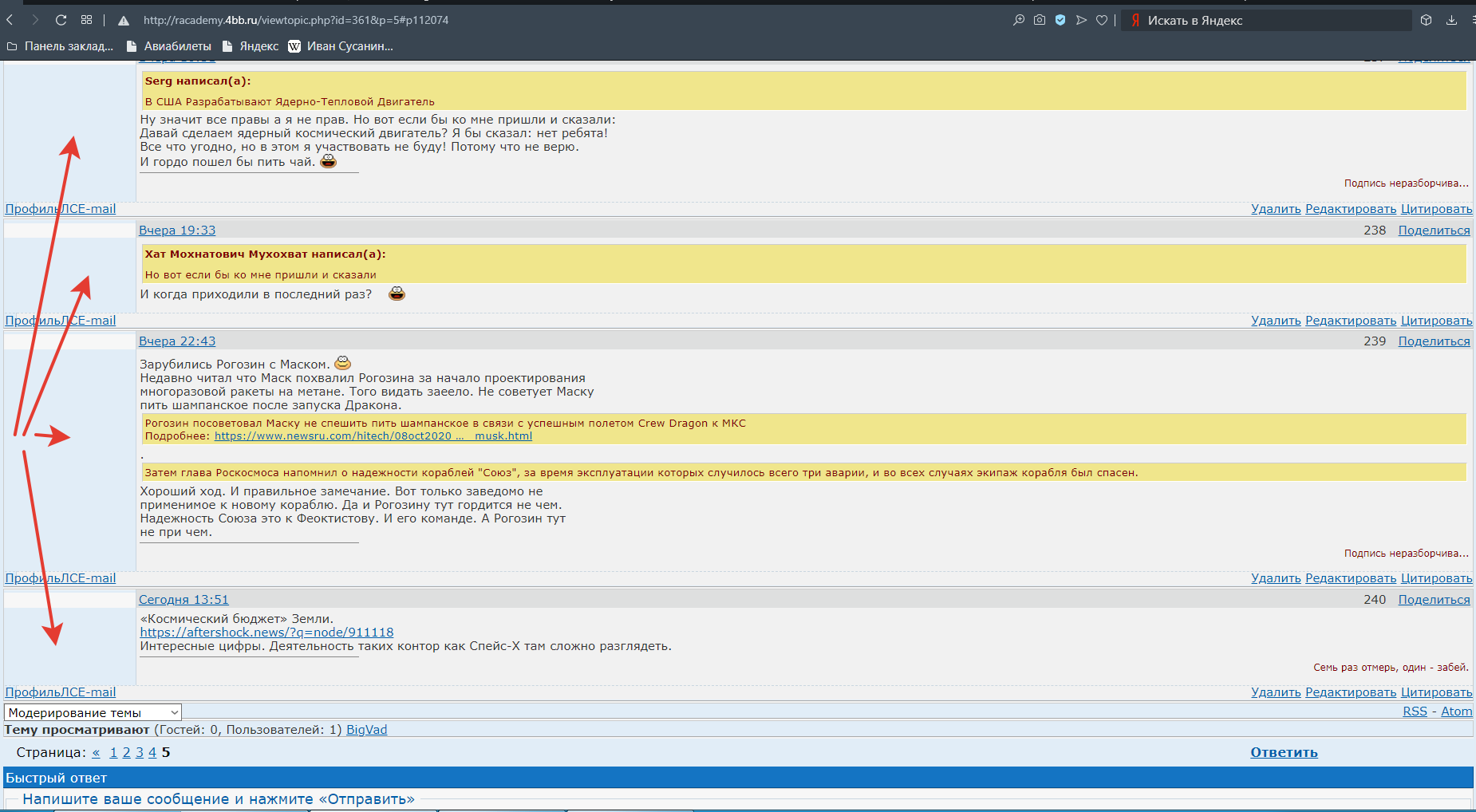The image size is (1476, 812).
Task: Open the speed dial grid icon
Action: (x=86, y=20)
